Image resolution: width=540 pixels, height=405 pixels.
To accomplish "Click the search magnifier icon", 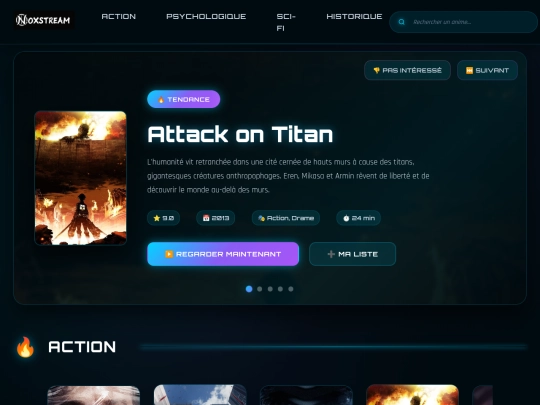I will pos(402,22).
